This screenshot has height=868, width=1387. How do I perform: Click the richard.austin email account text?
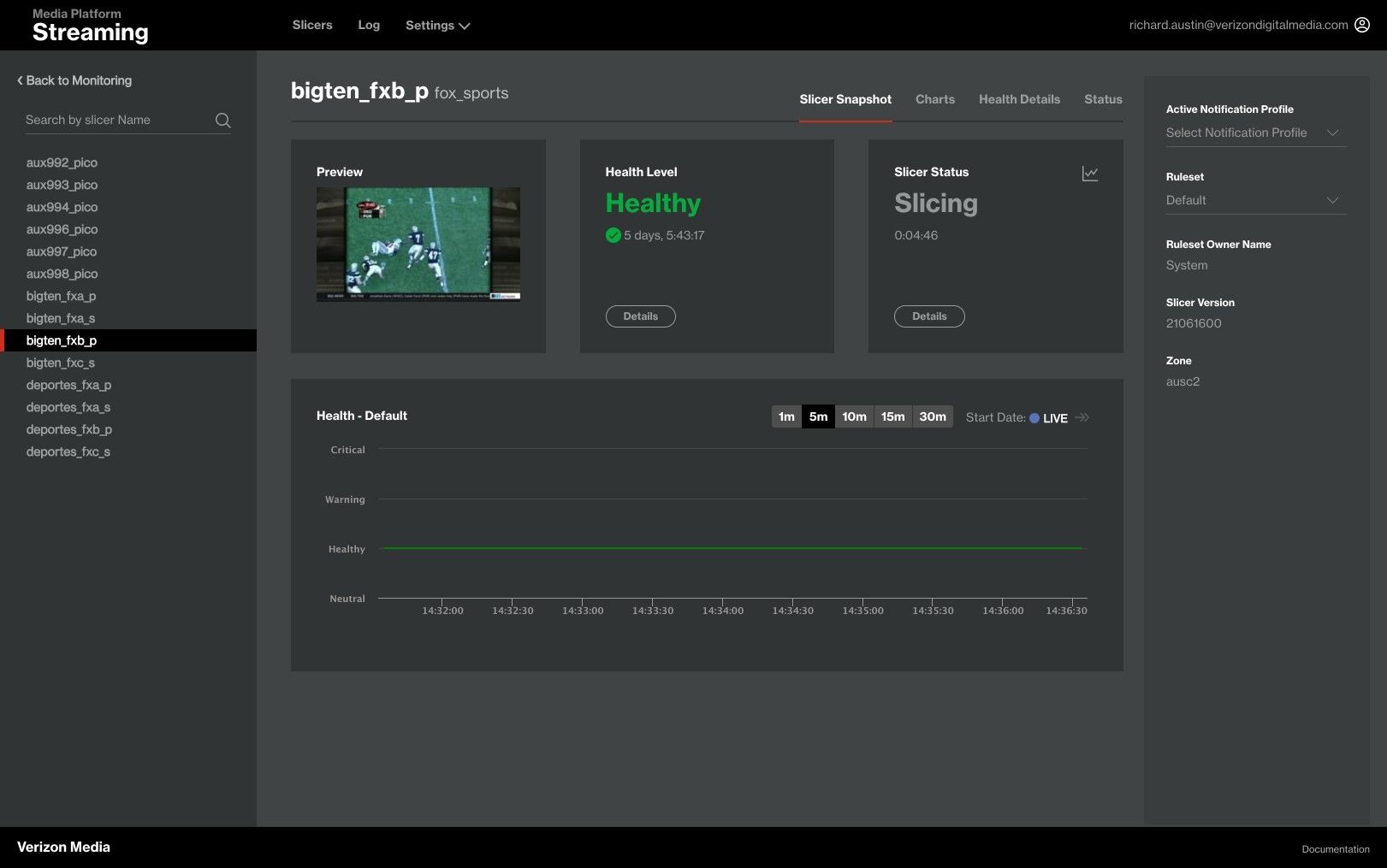tap(1238, 25)
